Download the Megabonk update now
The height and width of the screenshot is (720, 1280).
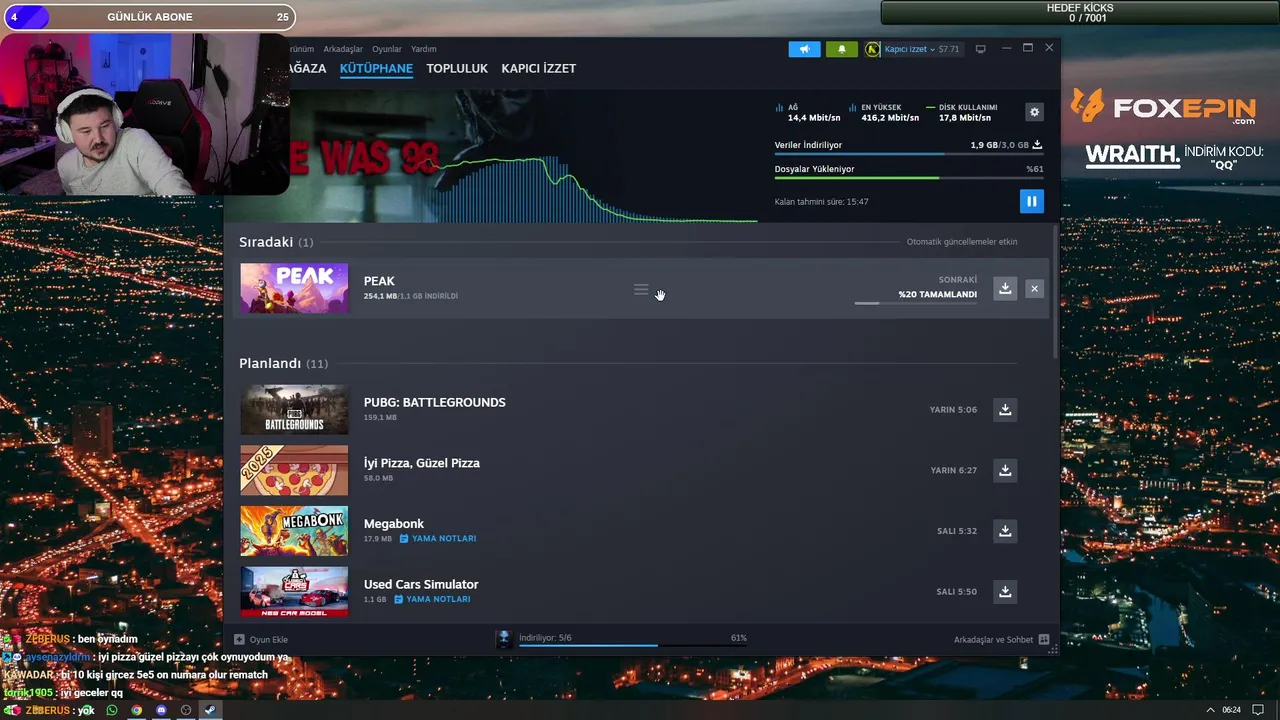(x=1005, y=531)
